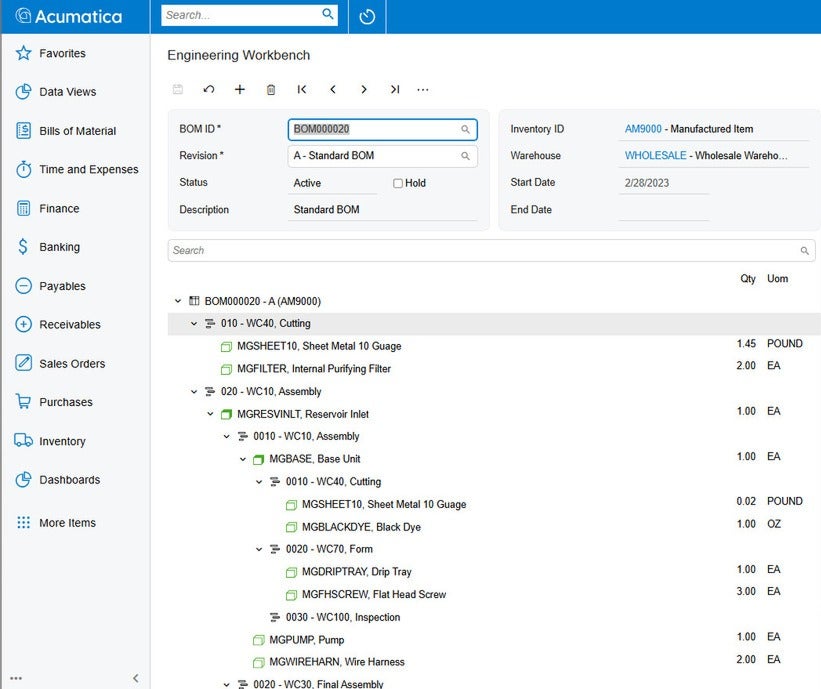
Task: Open the Revision selector lookup
Action: [464, 156]
